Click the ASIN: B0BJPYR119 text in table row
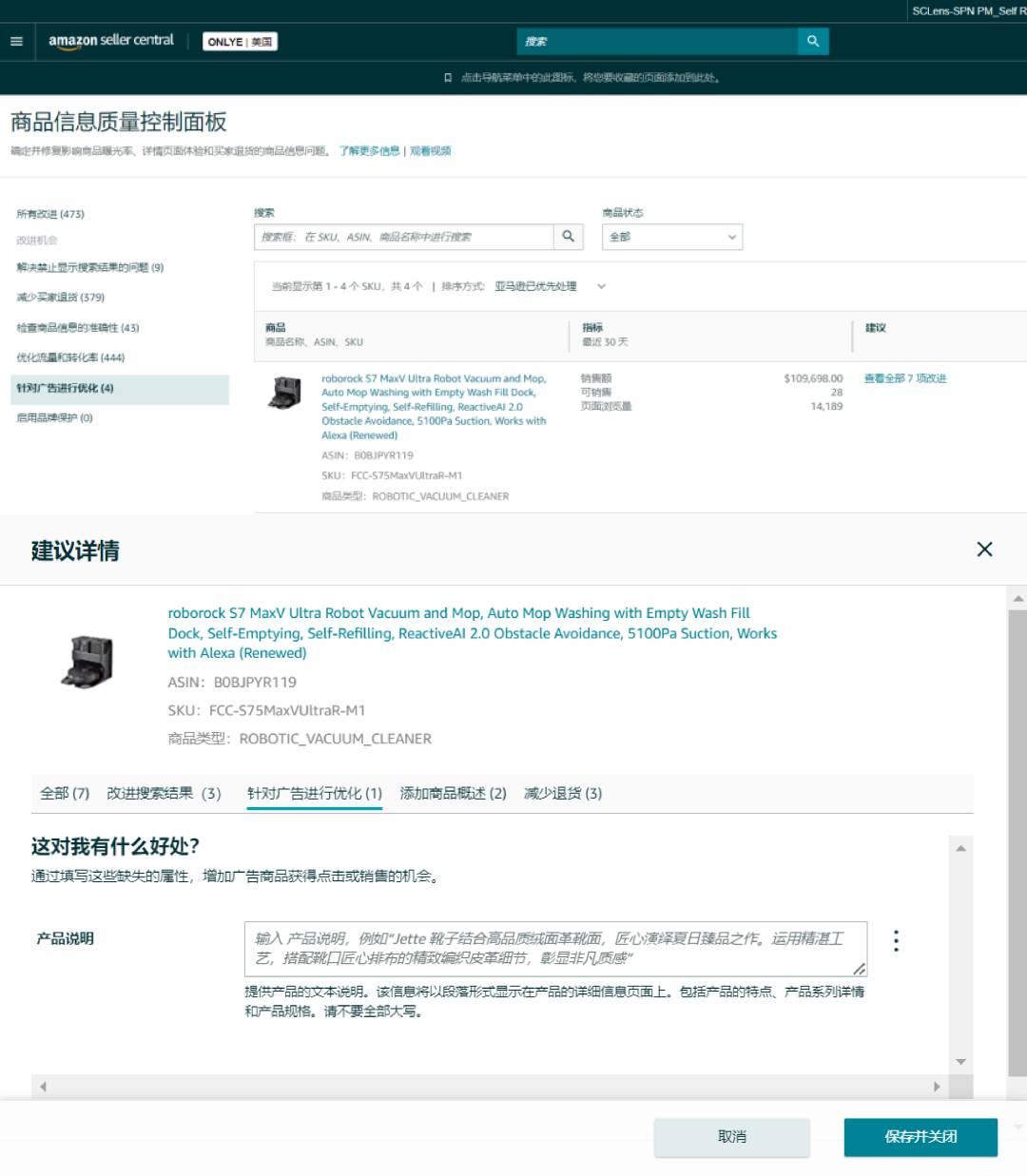Image resolution: width=1027 pixels, height=1176 pixels. coord(367,455)
